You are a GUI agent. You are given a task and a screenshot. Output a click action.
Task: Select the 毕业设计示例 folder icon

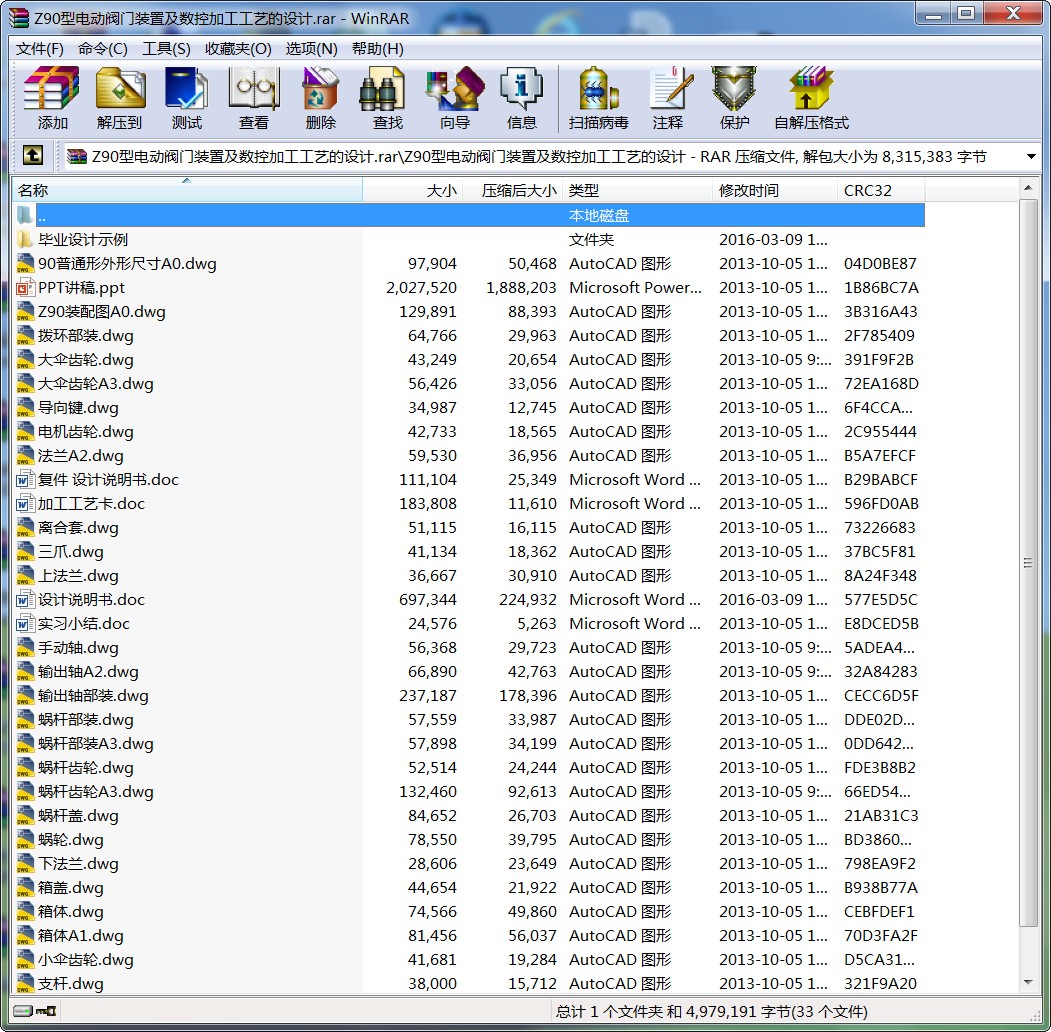(25, 239)
